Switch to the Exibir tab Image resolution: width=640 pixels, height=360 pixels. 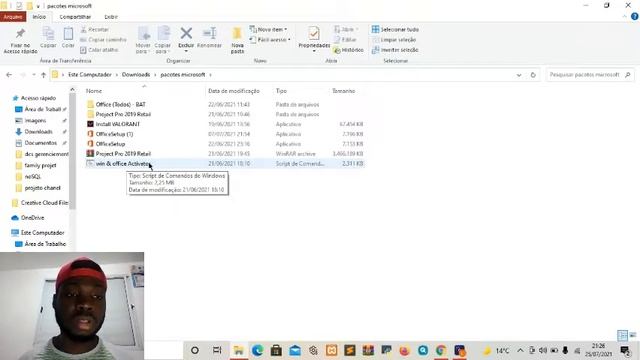point(111,17)
